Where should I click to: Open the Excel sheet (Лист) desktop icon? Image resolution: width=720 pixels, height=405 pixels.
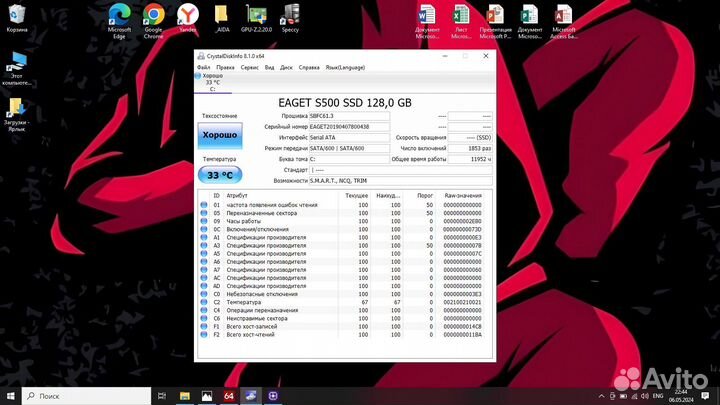[461, 21]
